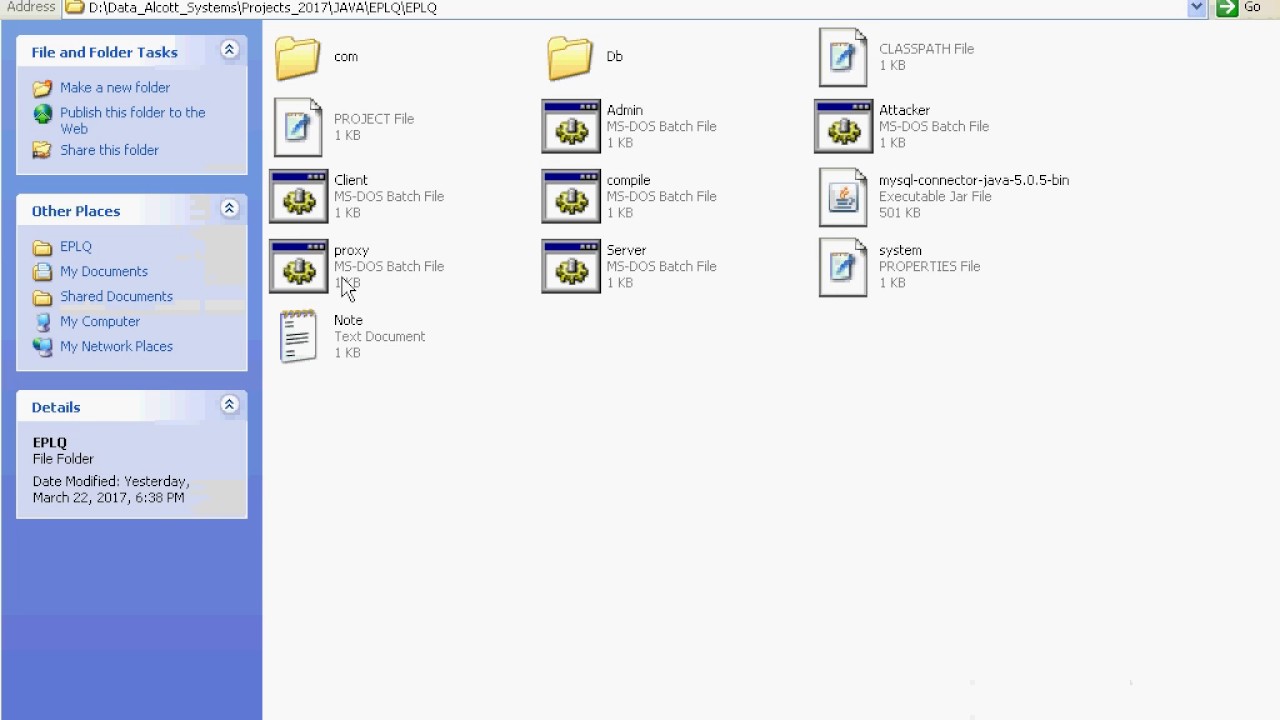The image size is (1280, 720).
Task: Select the system PROPERTIES file icon
Action: pyautogui.click(x=843, y=267)
